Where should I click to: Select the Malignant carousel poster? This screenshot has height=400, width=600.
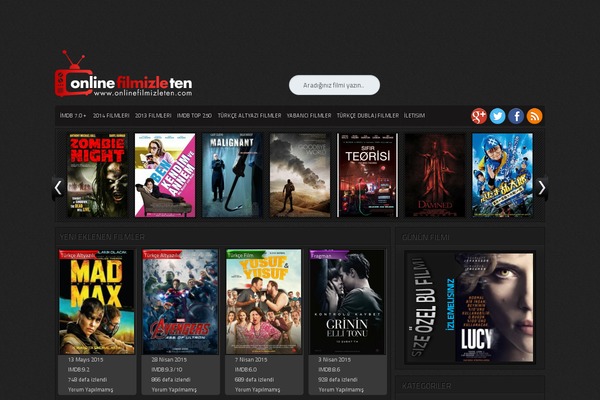point(232,175)
